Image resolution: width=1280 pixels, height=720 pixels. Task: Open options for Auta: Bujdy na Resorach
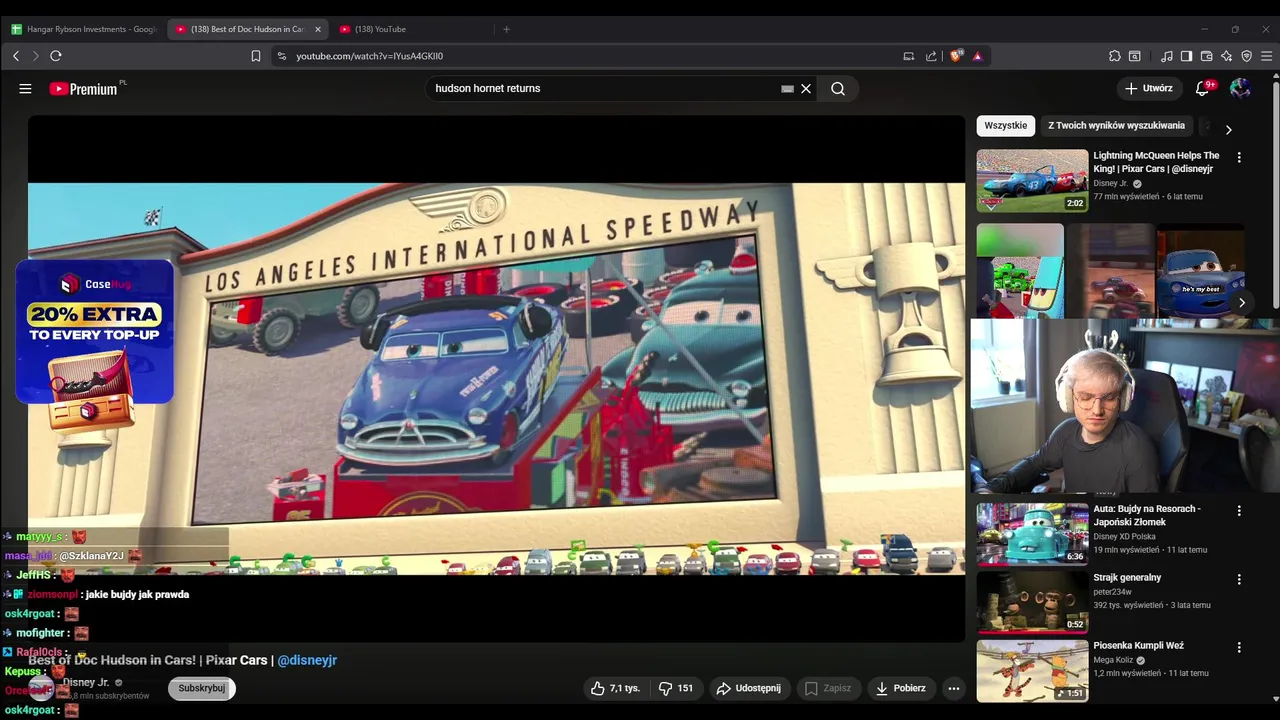coord(1239,510)
